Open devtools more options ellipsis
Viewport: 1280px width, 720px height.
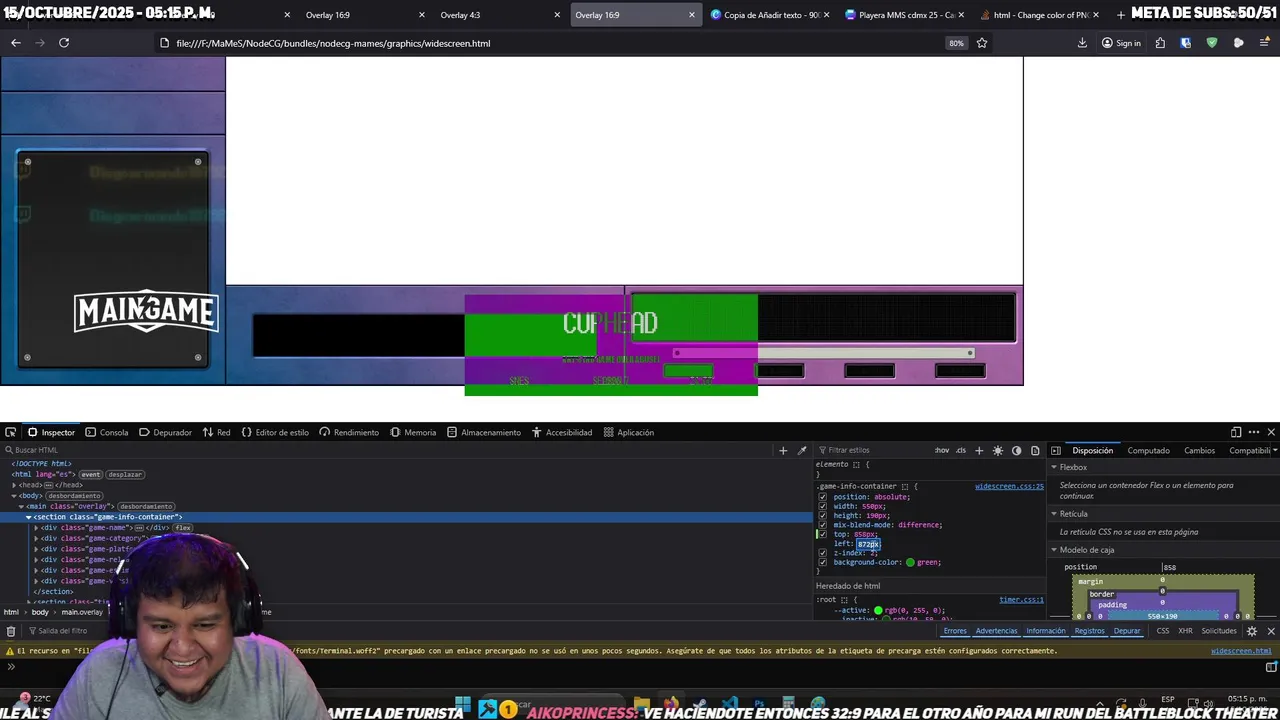[1254, 432]
